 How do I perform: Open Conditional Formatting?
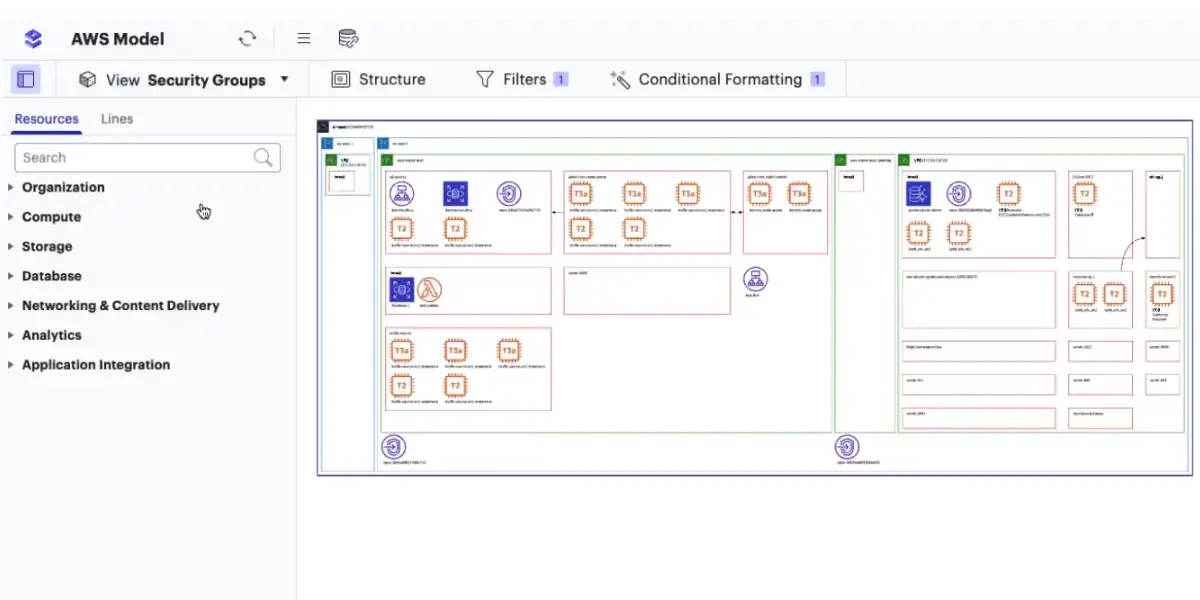717,79
